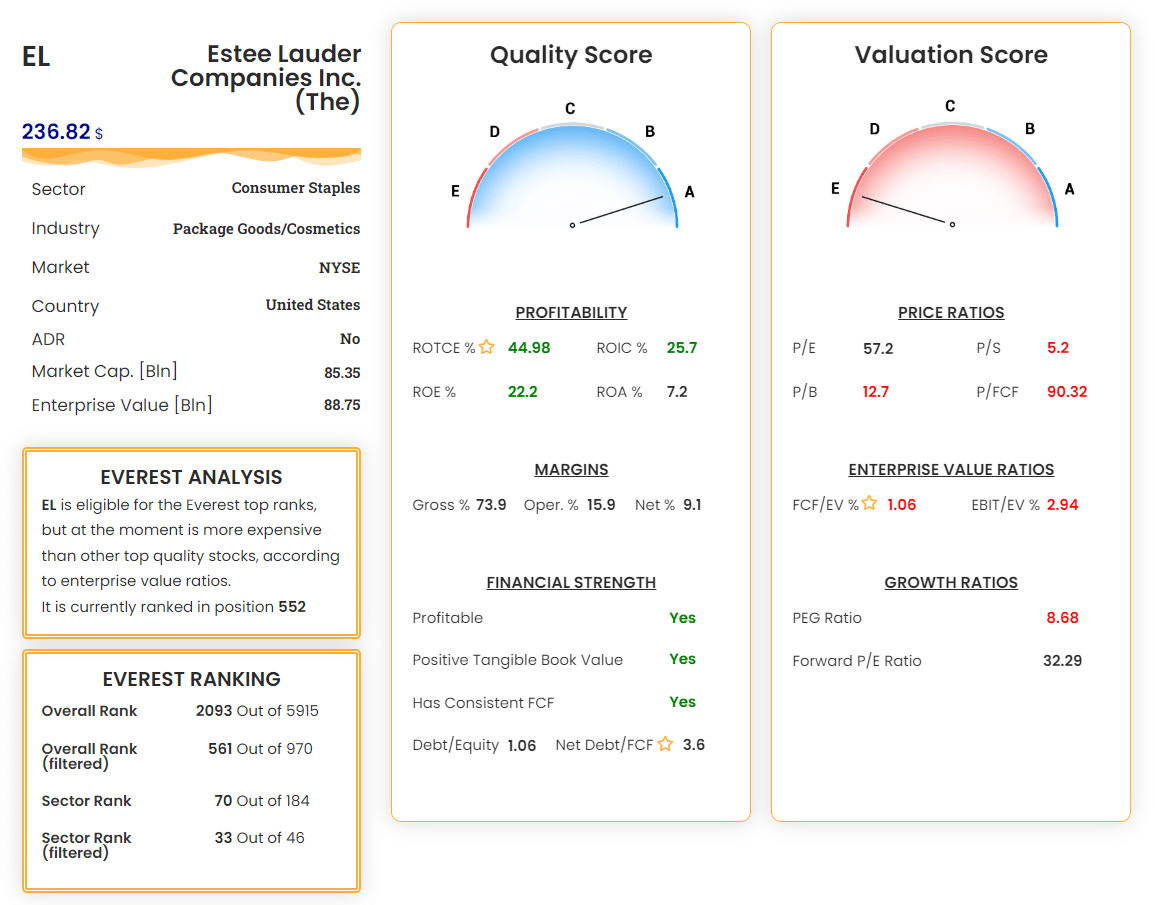Click grade letter E on Valuation Score gauge

(835, 189)
